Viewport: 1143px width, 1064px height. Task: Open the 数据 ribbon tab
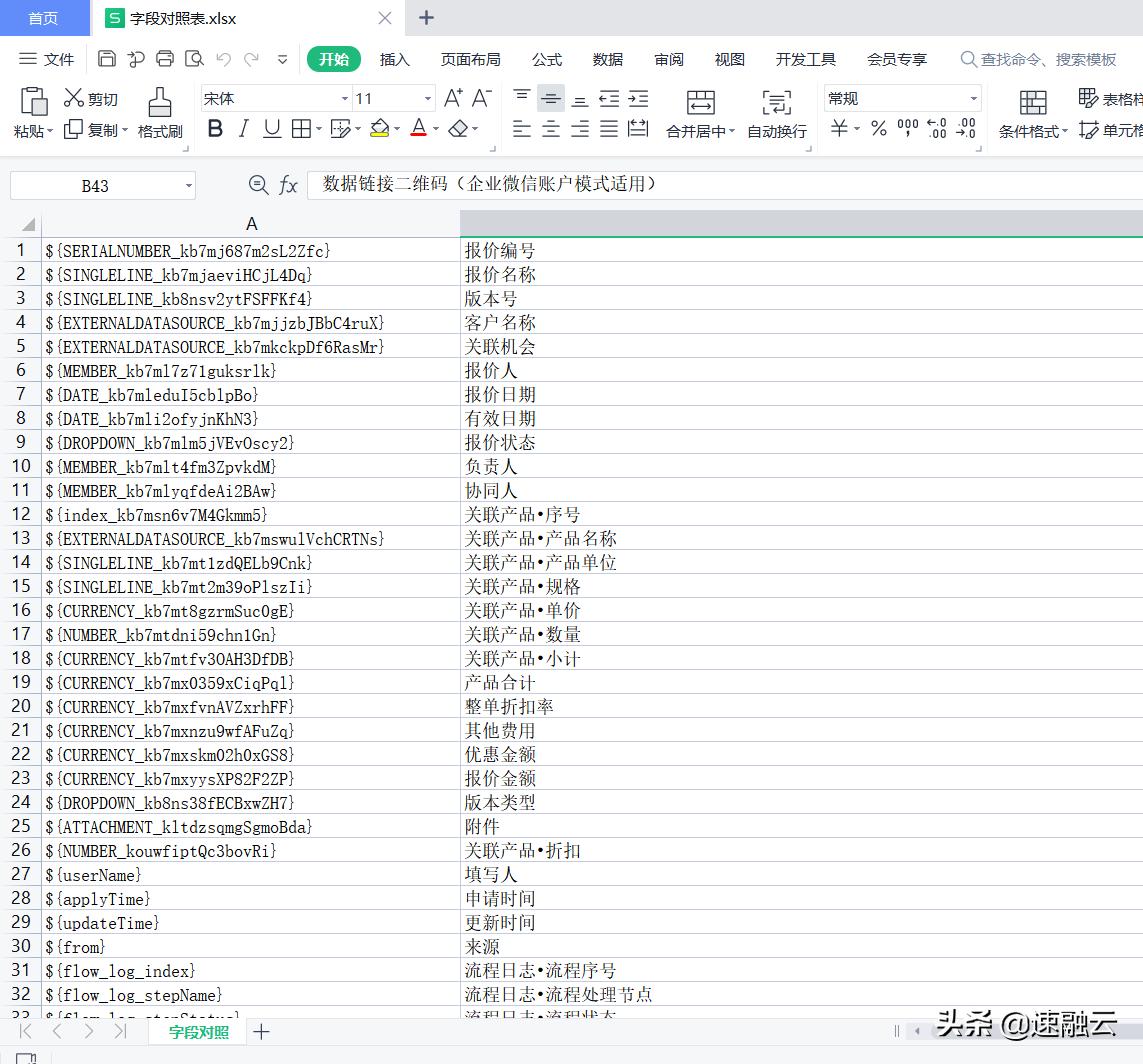[607, 59]
